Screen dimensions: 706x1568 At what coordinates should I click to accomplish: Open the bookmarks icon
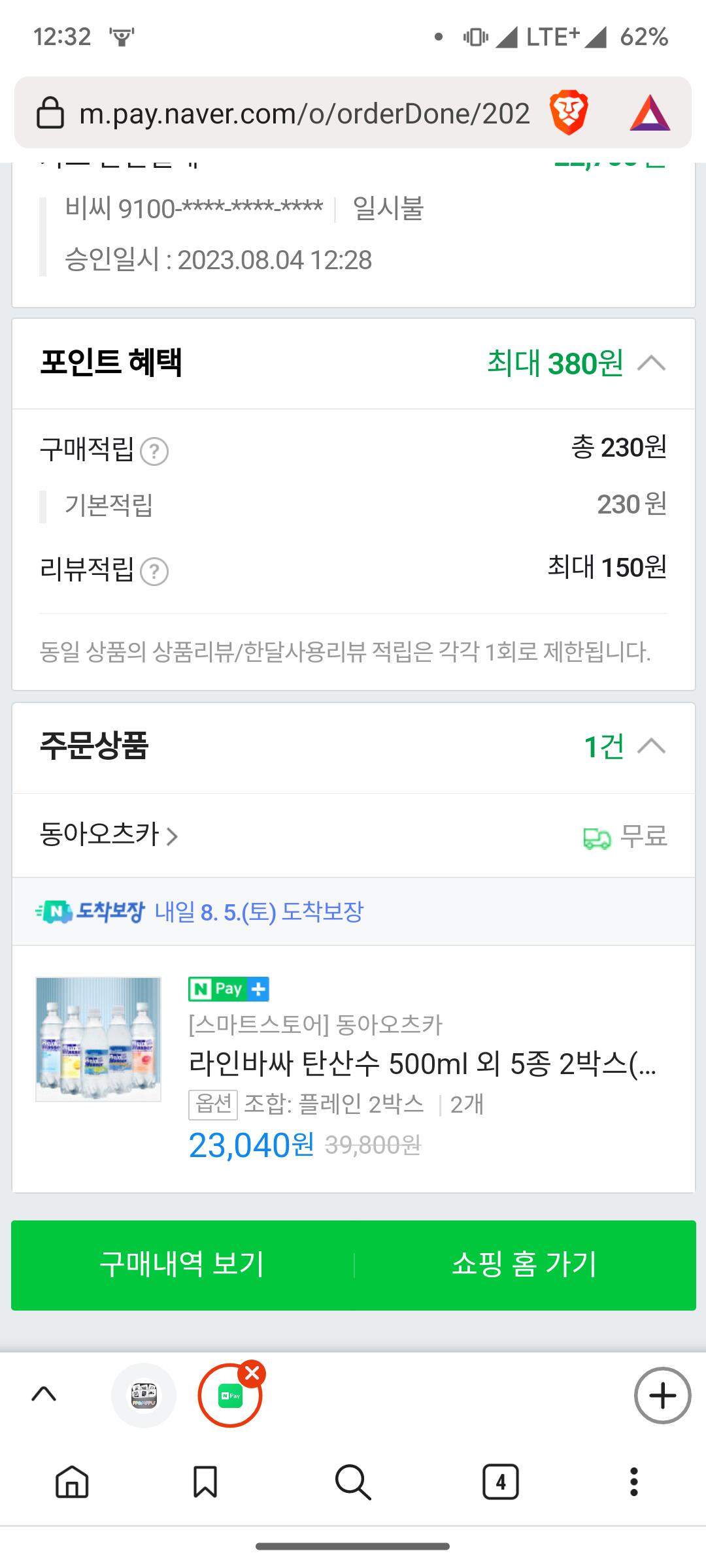pos(205,1480)
